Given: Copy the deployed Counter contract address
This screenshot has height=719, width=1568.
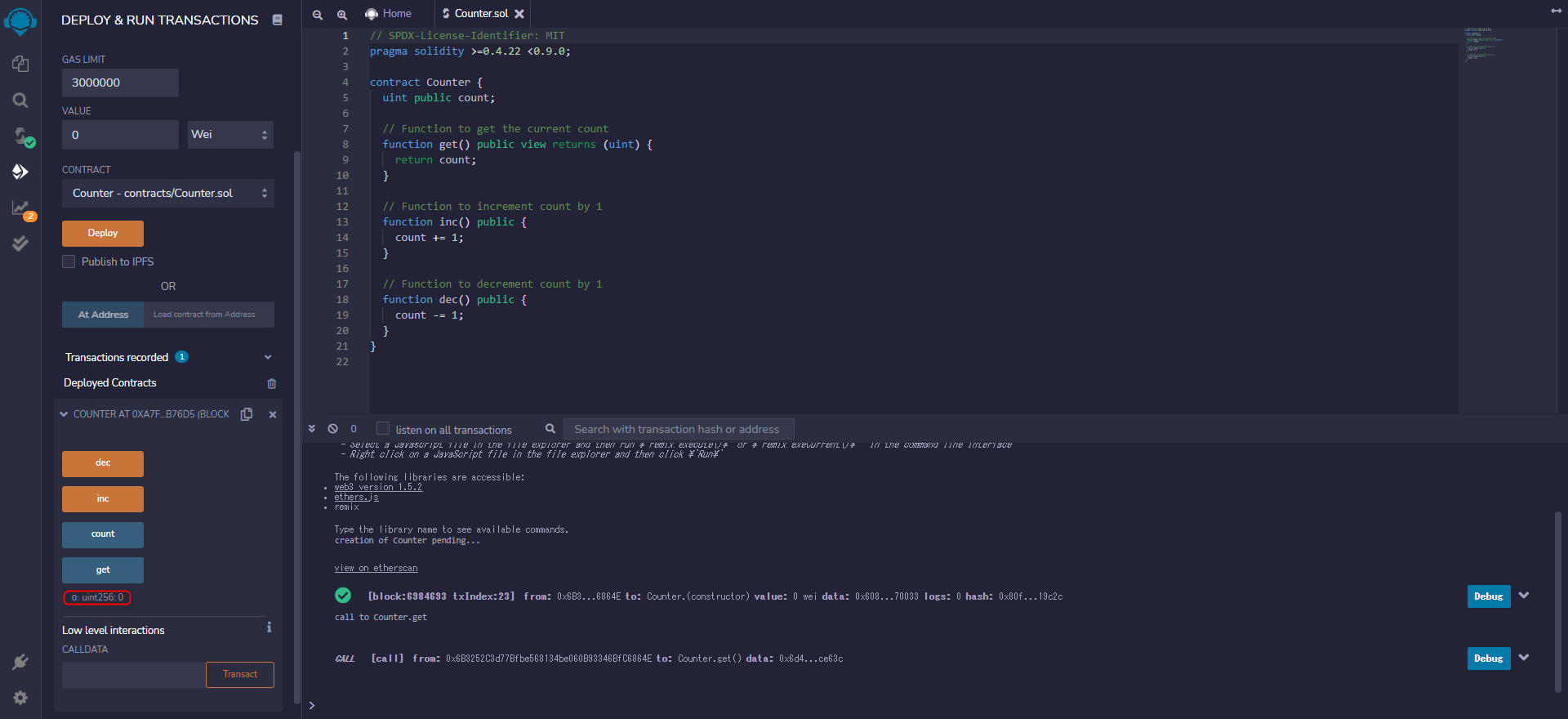Looking at the screenshot, I should tap(247, 414).
